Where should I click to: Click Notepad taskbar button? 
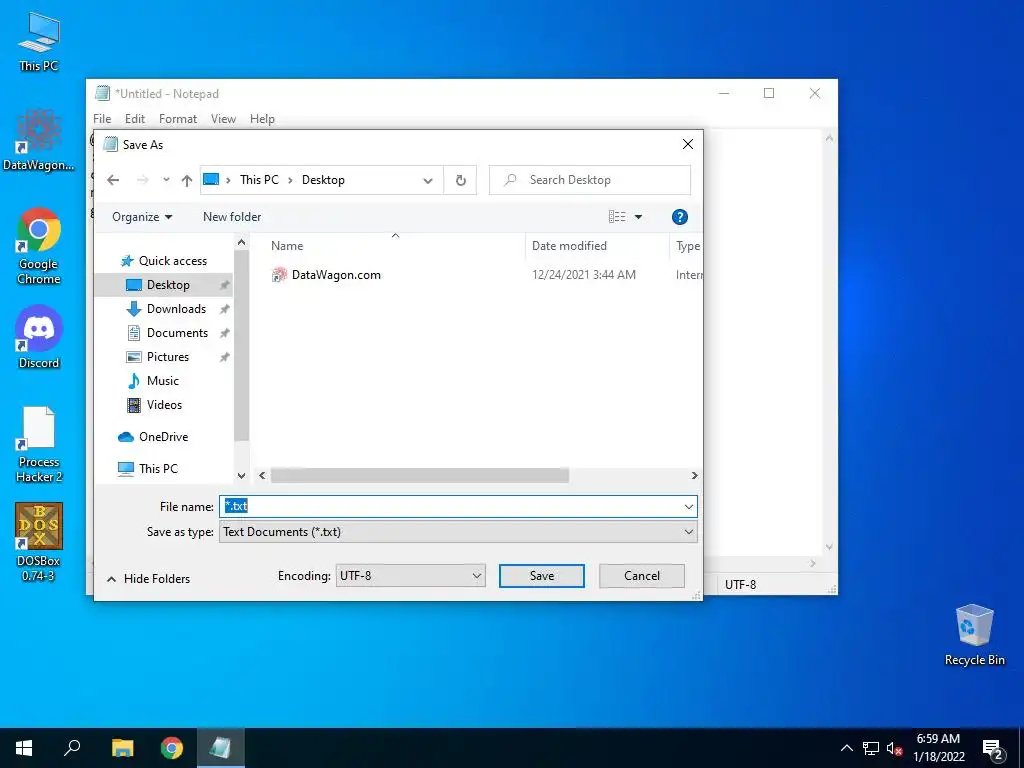click(x=219, y=748)
